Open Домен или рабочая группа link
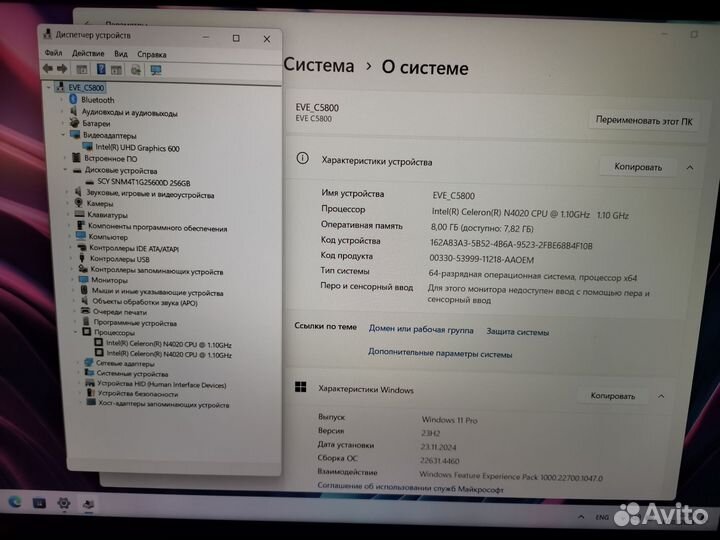 [421, 329]
